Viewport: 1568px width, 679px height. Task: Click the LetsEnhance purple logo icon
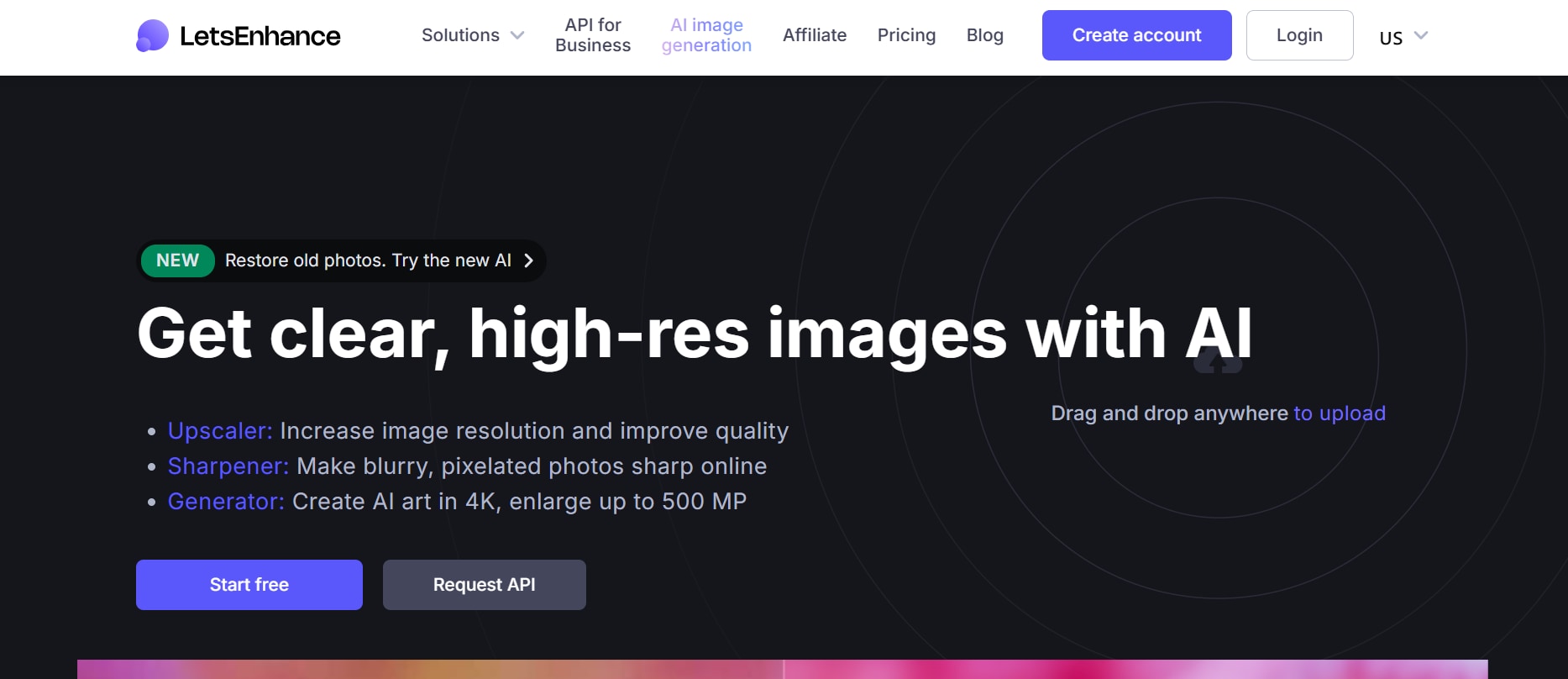pos(152,35)
